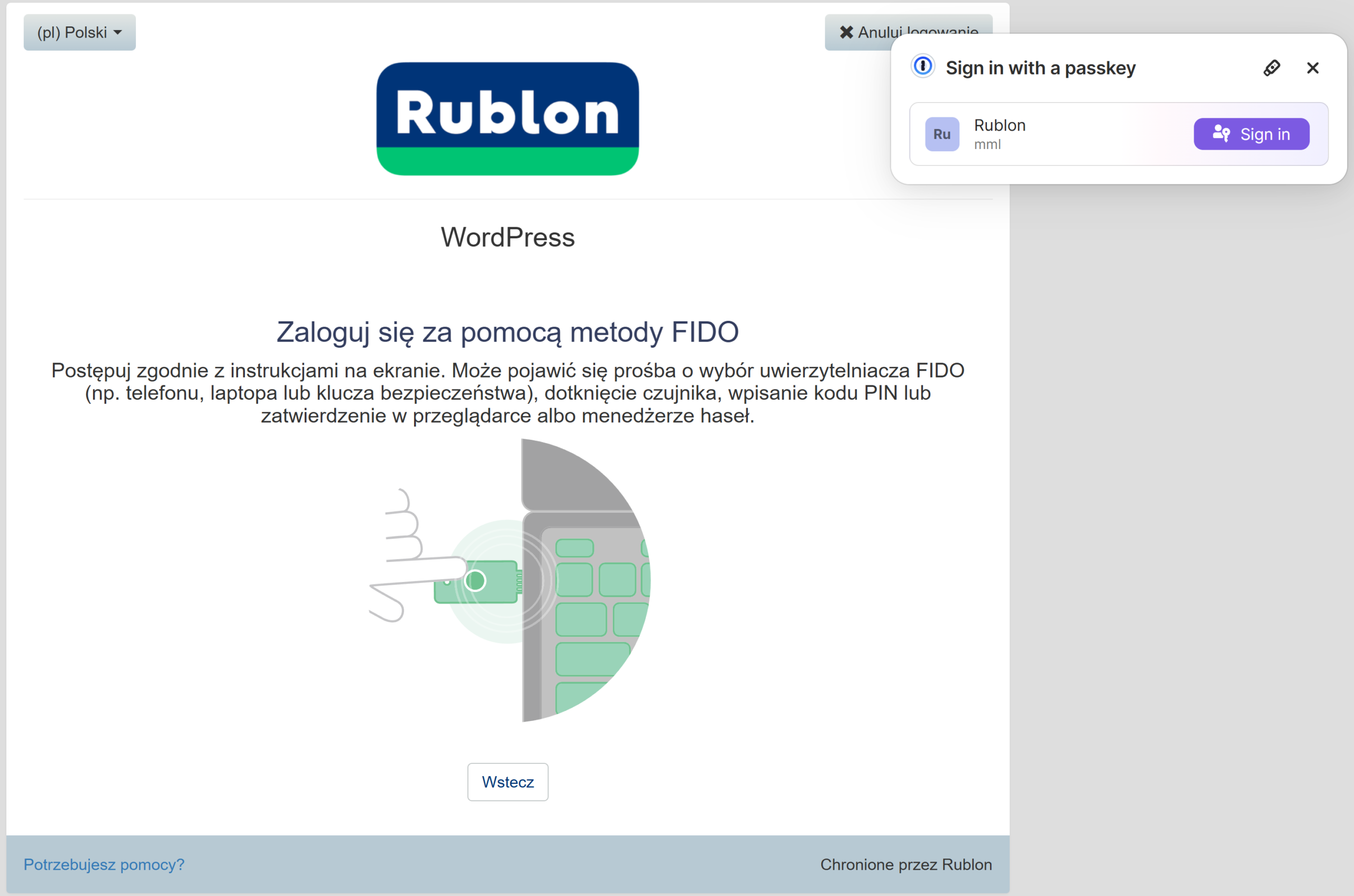Viewport: 1354px width, 896px height.
Task: Close the Sign in with a passkey popup
Action: (1312, 68)
